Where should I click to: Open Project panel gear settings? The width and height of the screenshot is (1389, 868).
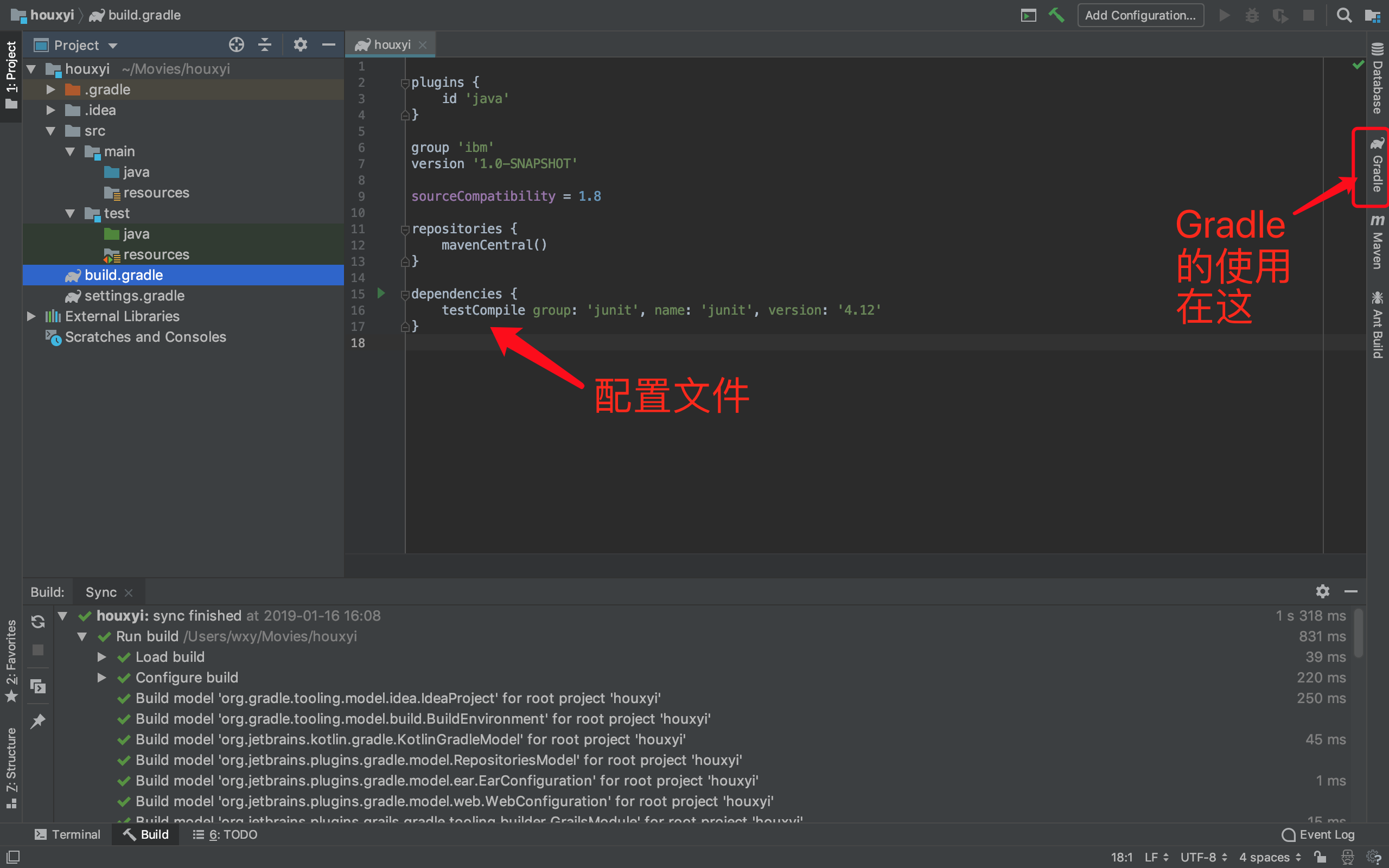(x=300, y=45)
